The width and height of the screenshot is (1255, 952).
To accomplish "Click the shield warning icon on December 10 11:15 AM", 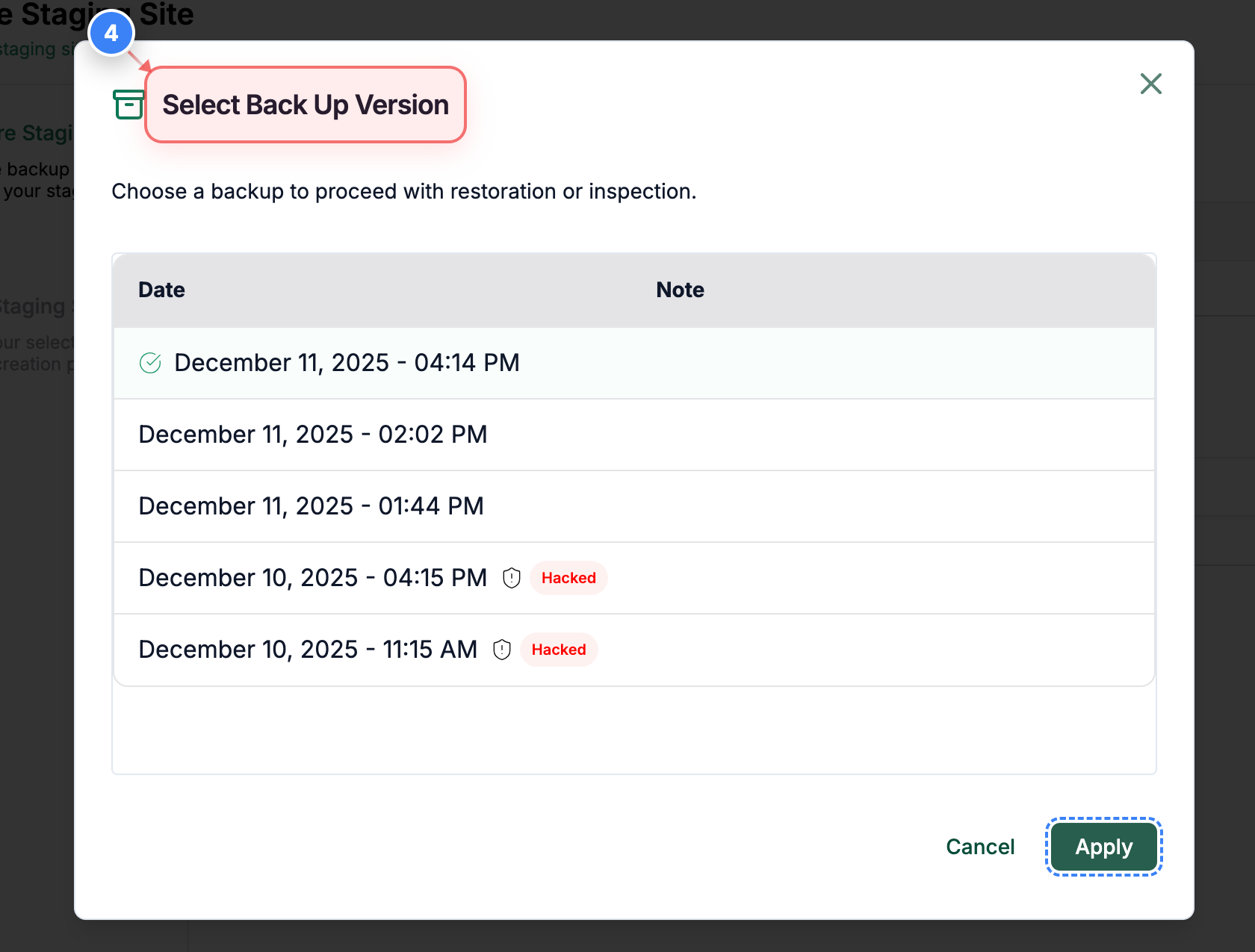I will [x=501, y=649].
